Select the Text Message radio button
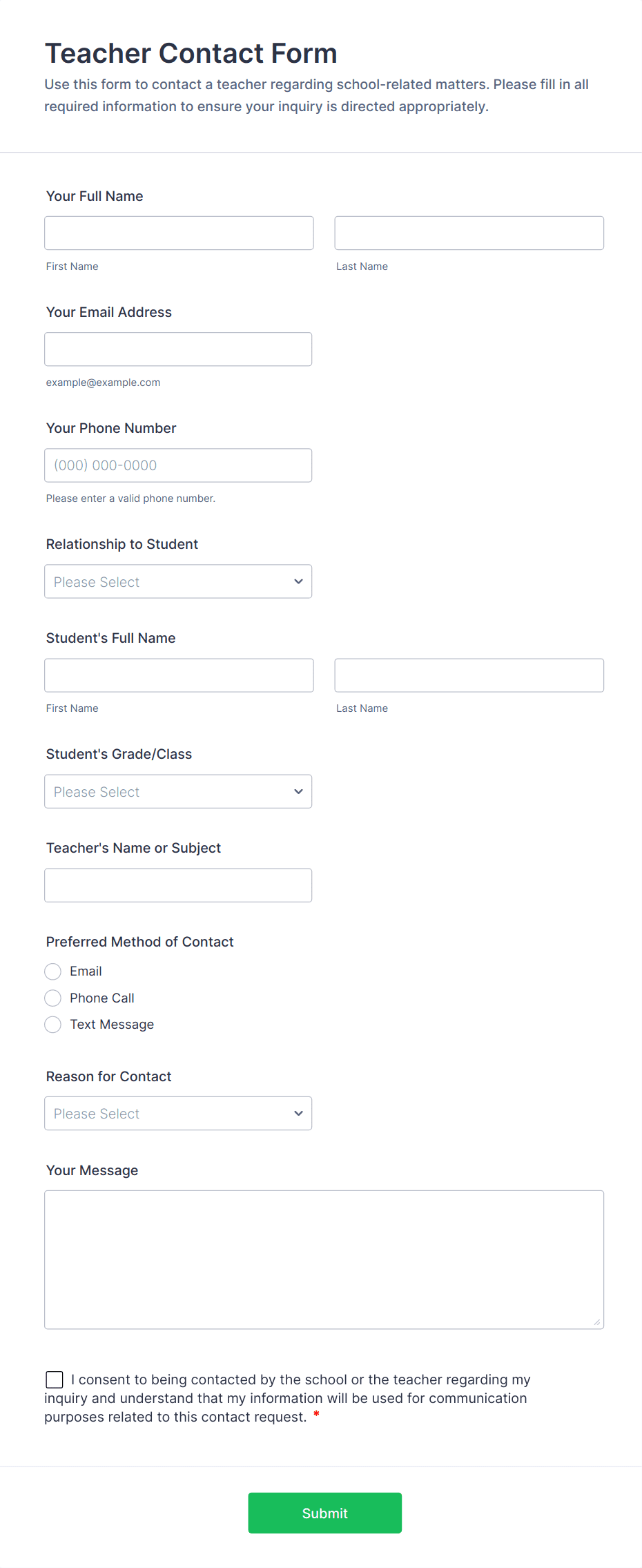This screenshot has height=1568, width=642. (53, 1025)
